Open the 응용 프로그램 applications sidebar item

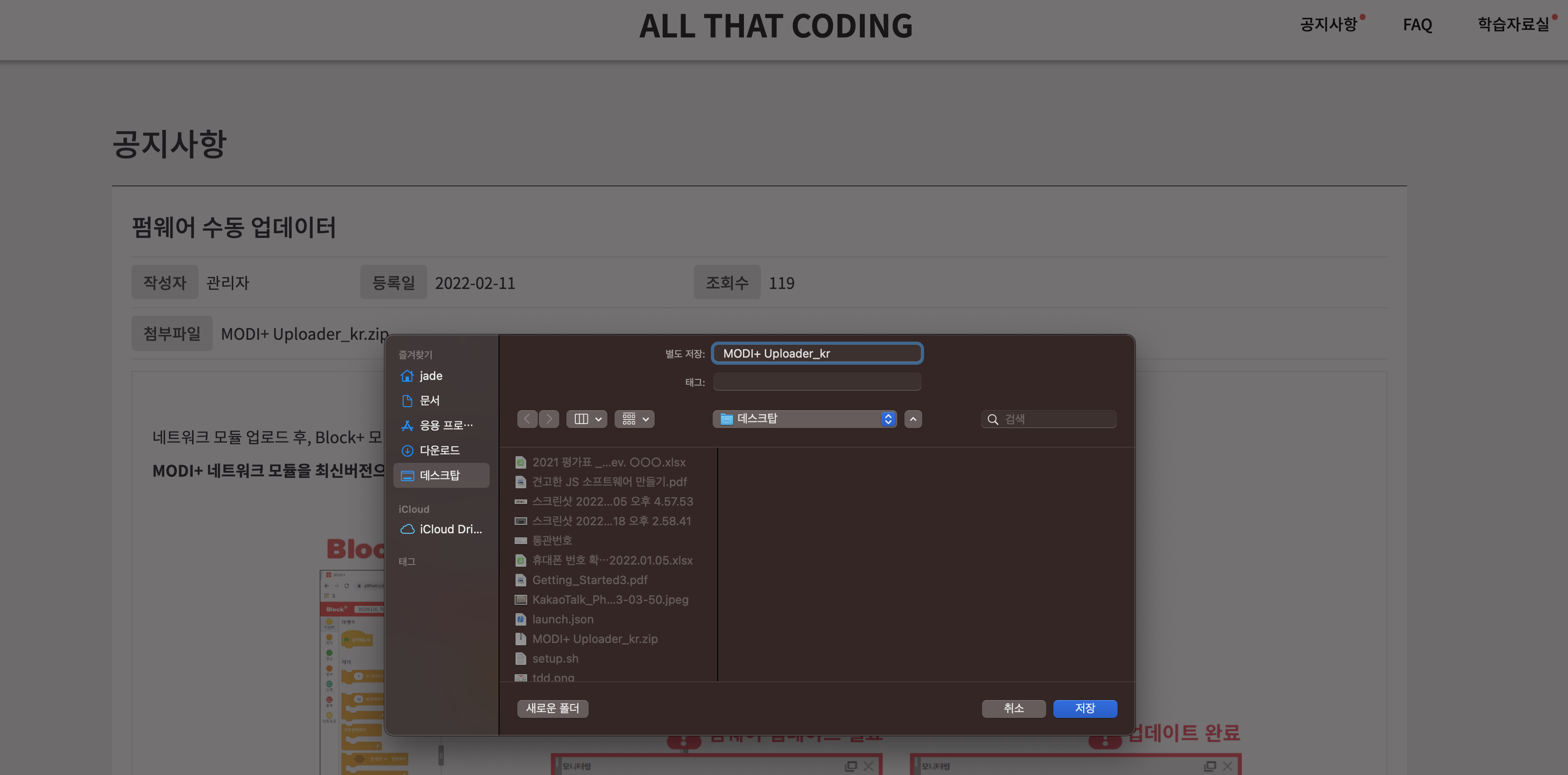[x=446, y=425]
